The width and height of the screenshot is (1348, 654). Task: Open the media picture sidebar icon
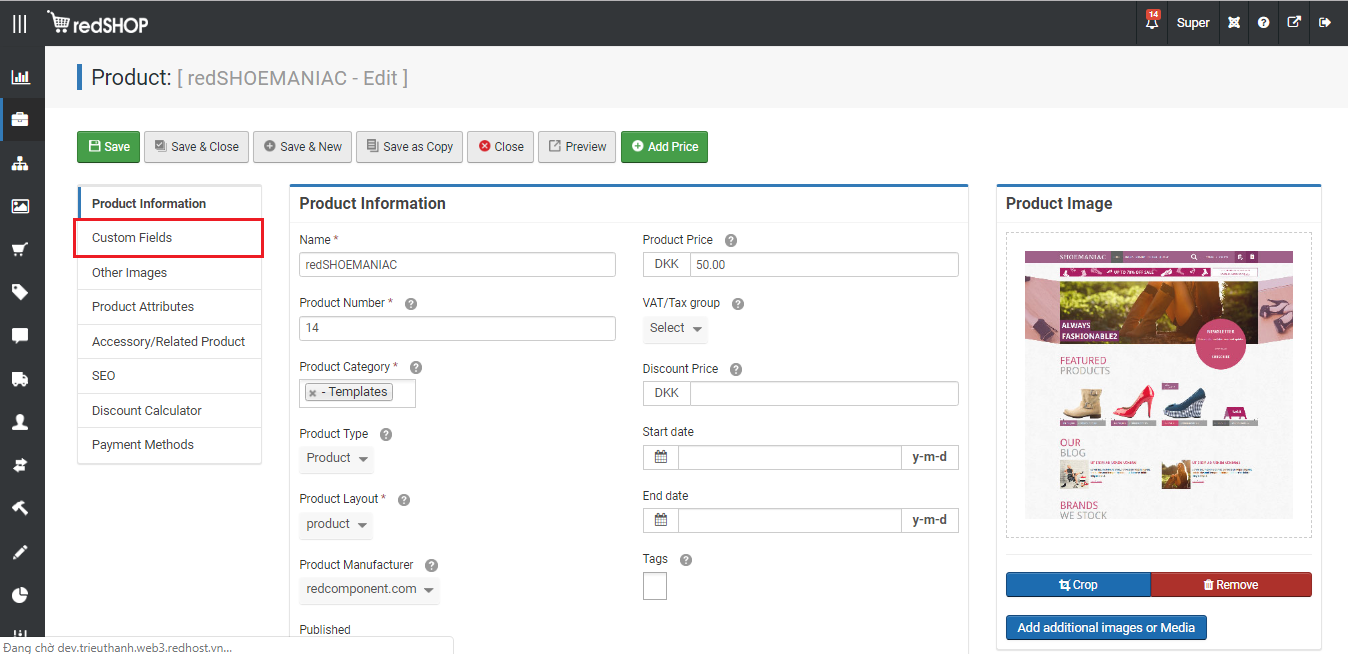[x=20, y=206]
